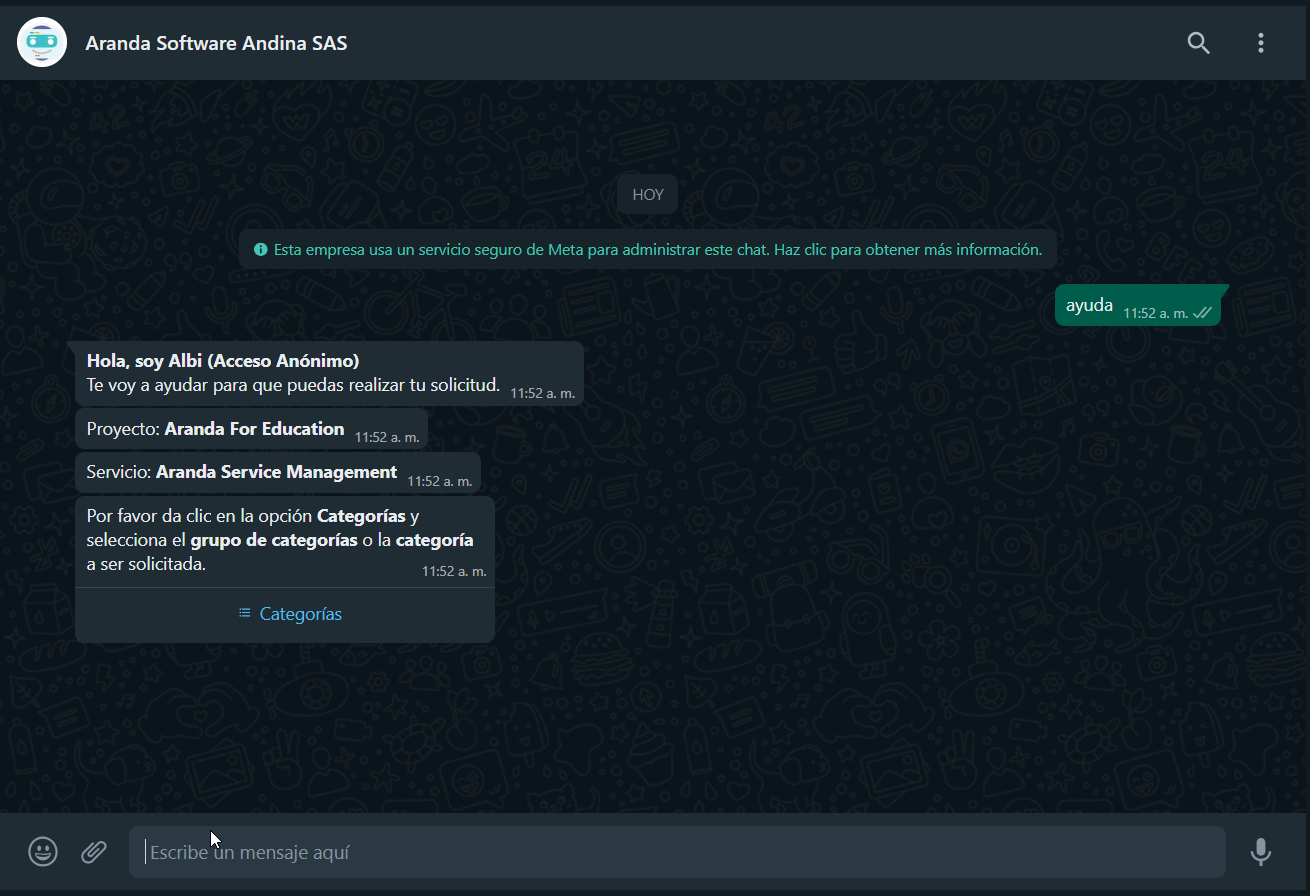The width and height of the screenshot is (1310, 896).
Task: Start a voice message with the microphone
Action: [x=1261, y=852]
